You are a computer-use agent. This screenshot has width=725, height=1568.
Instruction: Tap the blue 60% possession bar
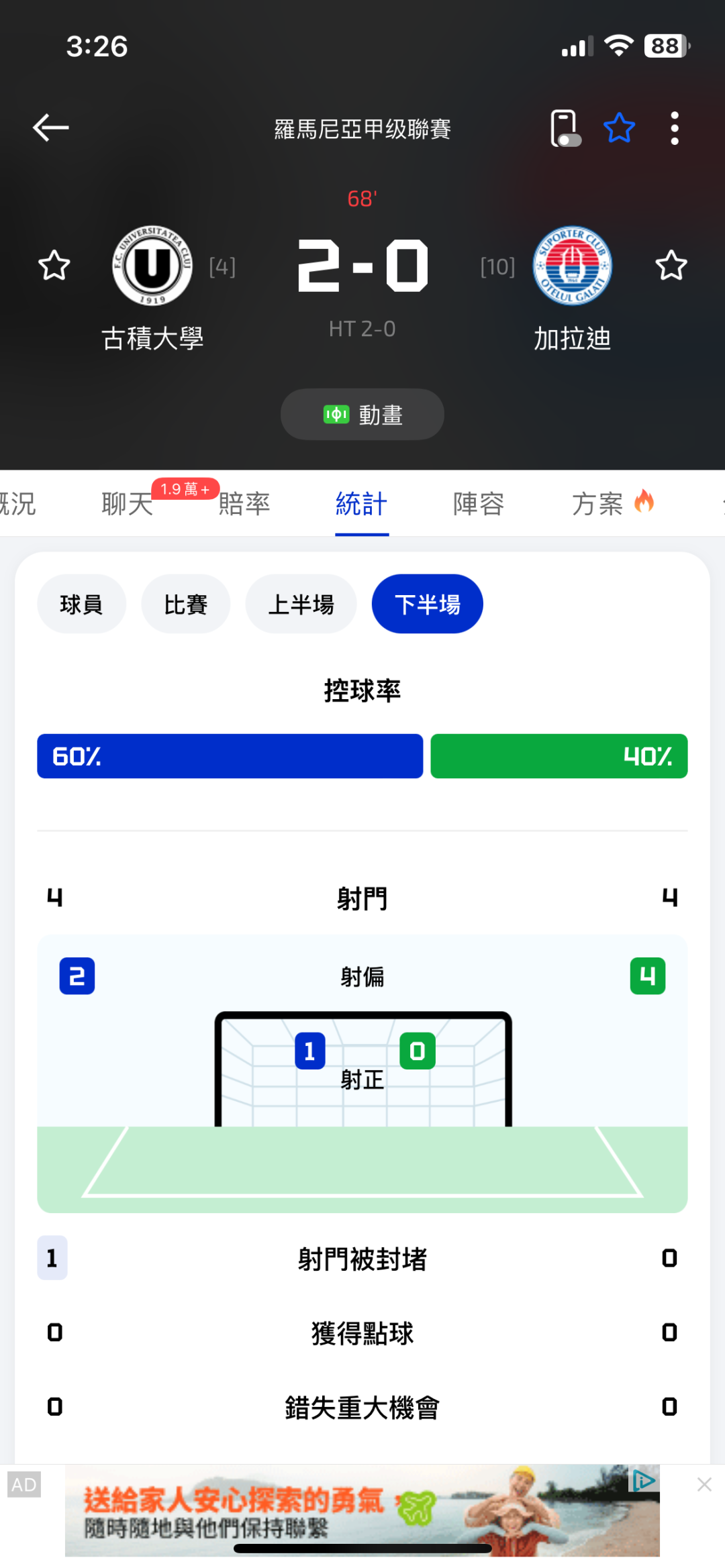(230, 756)
